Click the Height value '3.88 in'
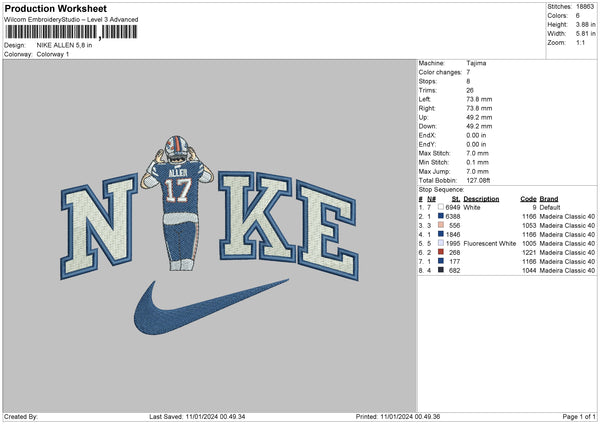Viewport: 600px width, 424px height. [x=585, y=24]
